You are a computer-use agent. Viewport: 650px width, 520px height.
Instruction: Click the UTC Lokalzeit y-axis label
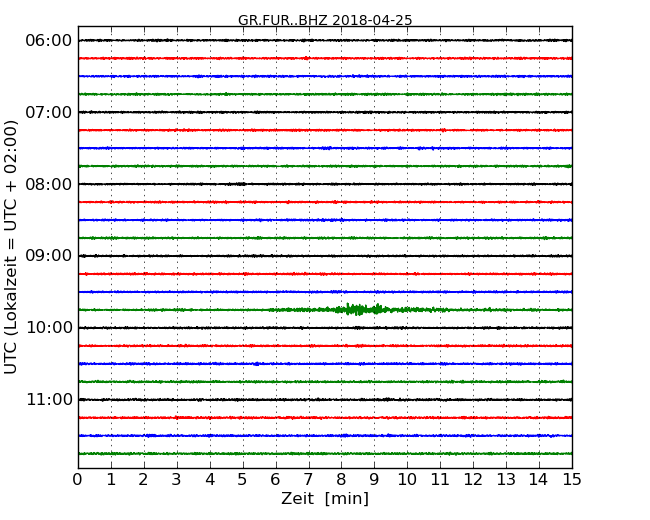click(x=11, y=247)
